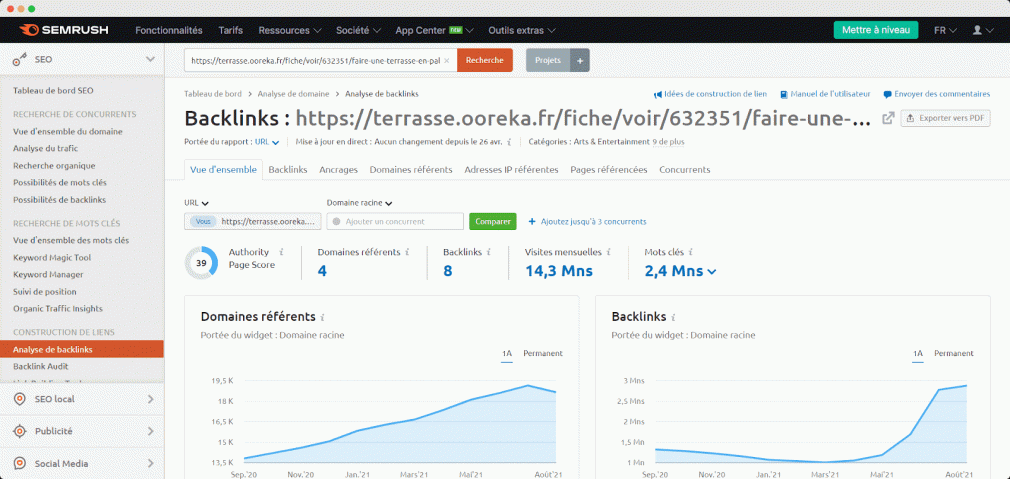Select Permanent range in Domaines référents chart

point(542,353)
